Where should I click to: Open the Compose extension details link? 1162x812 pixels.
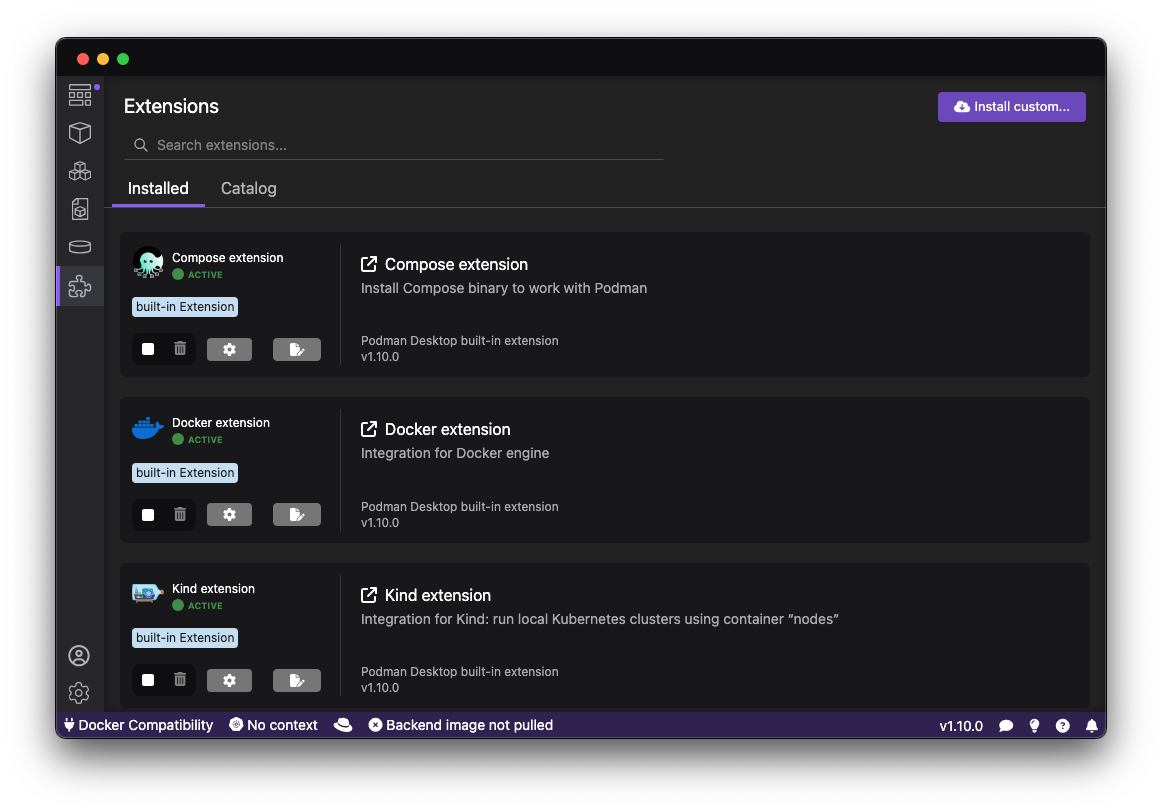pyautogui.click(x=369, y=264)
